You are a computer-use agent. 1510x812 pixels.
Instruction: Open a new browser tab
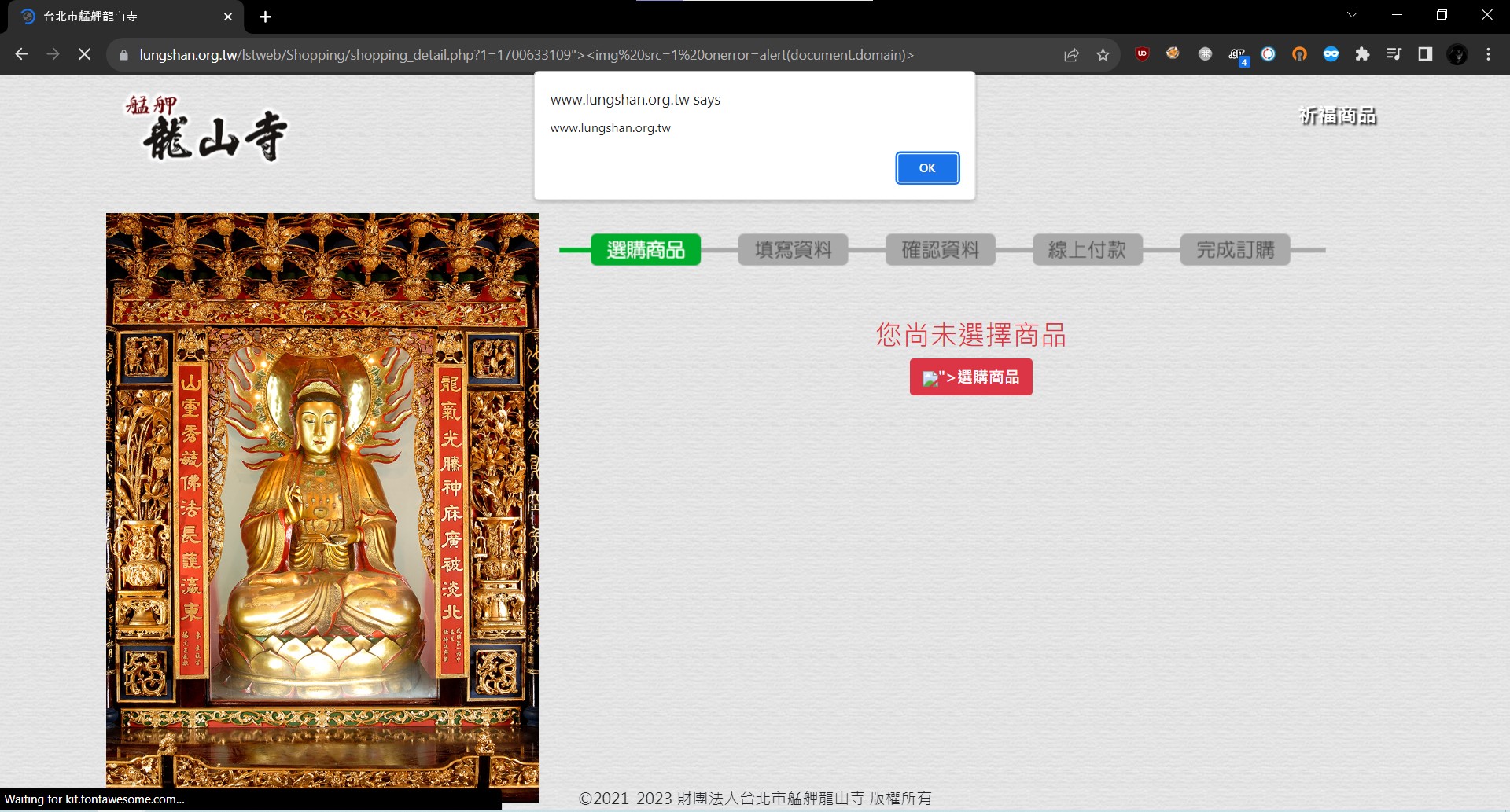click(x=265, y=17)
